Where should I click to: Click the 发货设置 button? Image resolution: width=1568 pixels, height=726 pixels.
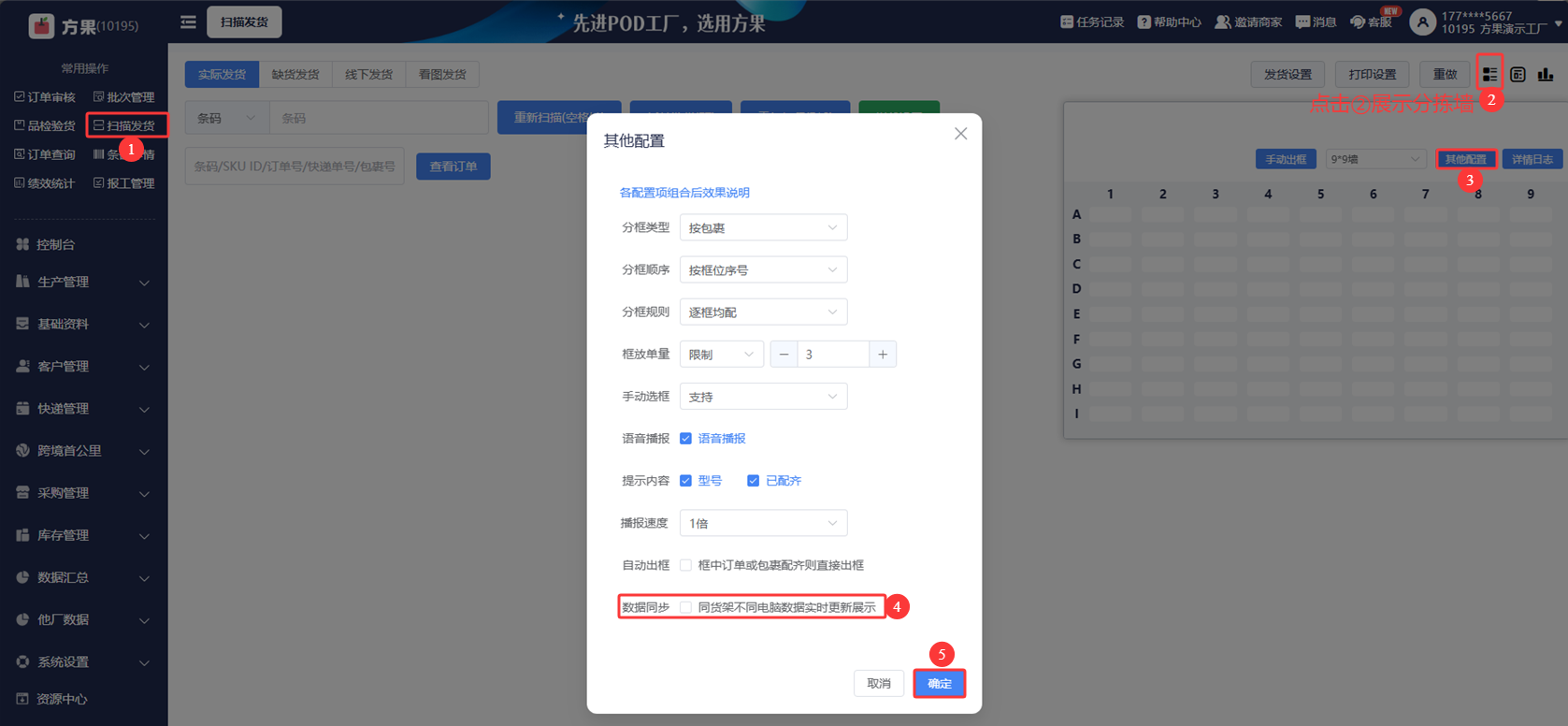point(1287,74)
